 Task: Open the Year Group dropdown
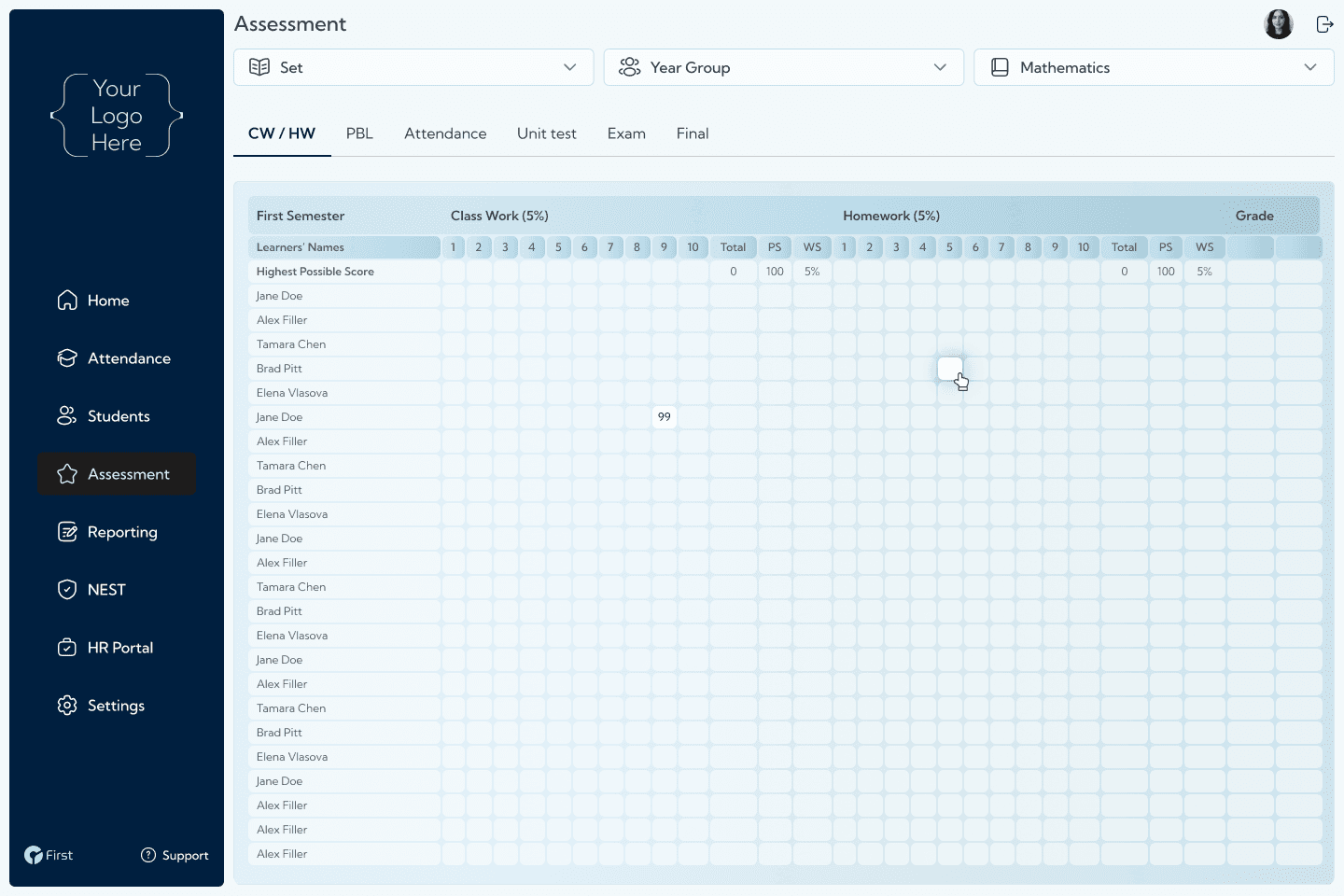point(940,66)
